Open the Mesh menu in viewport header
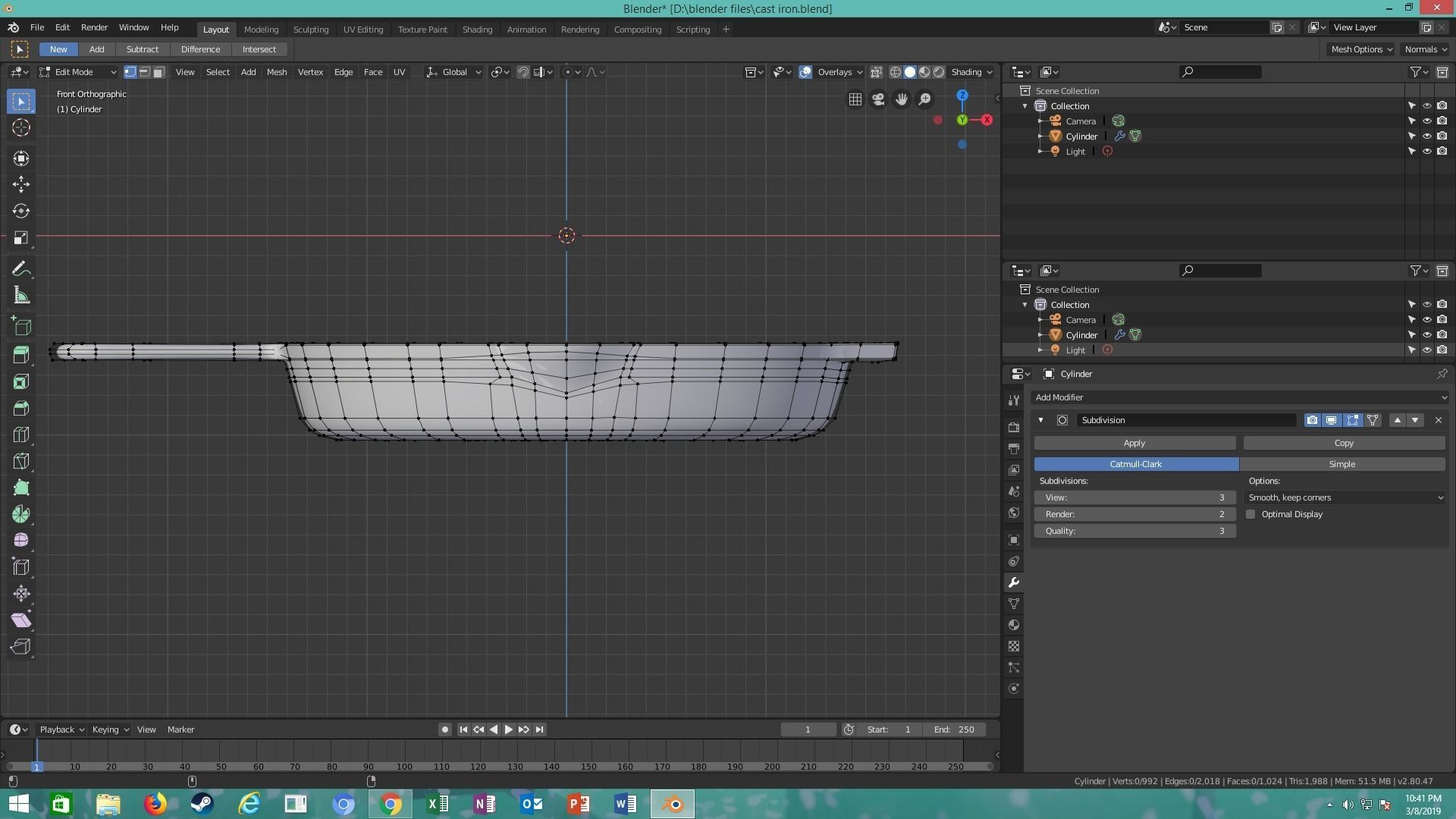This screenshot has width=1456, height=819. point(276,72)
